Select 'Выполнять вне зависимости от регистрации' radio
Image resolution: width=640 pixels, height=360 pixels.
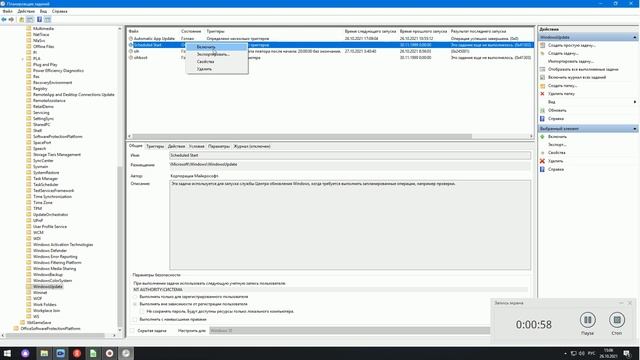[135, 304]
